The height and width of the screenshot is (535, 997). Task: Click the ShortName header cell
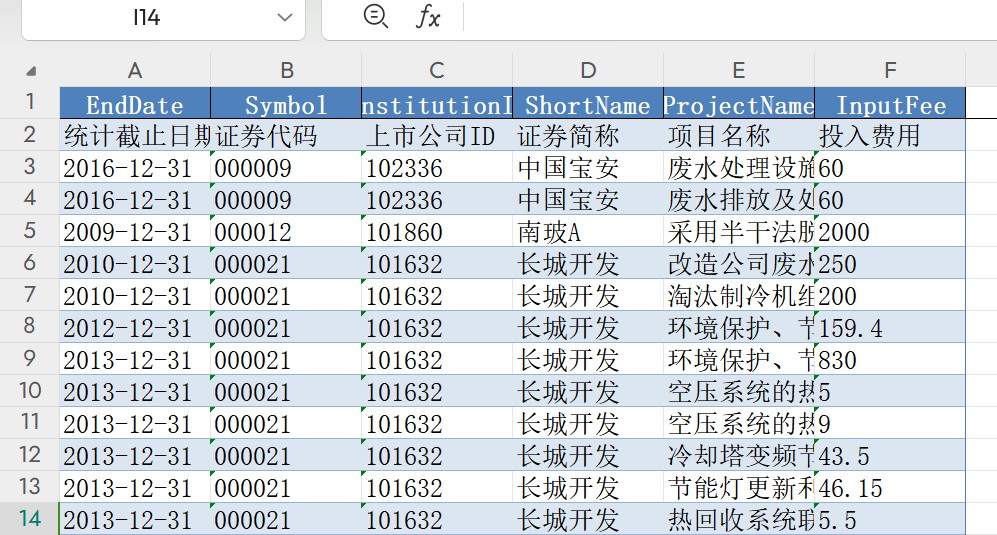(588, 103)
